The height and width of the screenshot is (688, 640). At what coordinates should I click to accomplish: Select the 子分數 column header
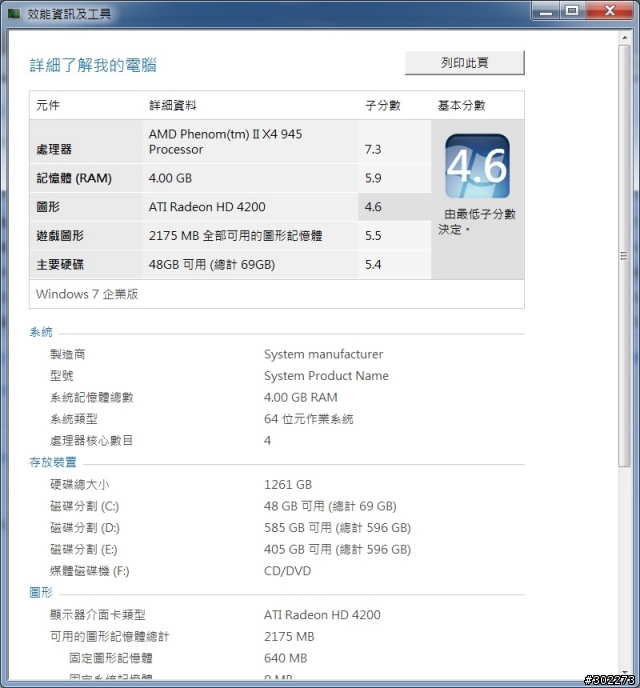click(x=383, y=105)
